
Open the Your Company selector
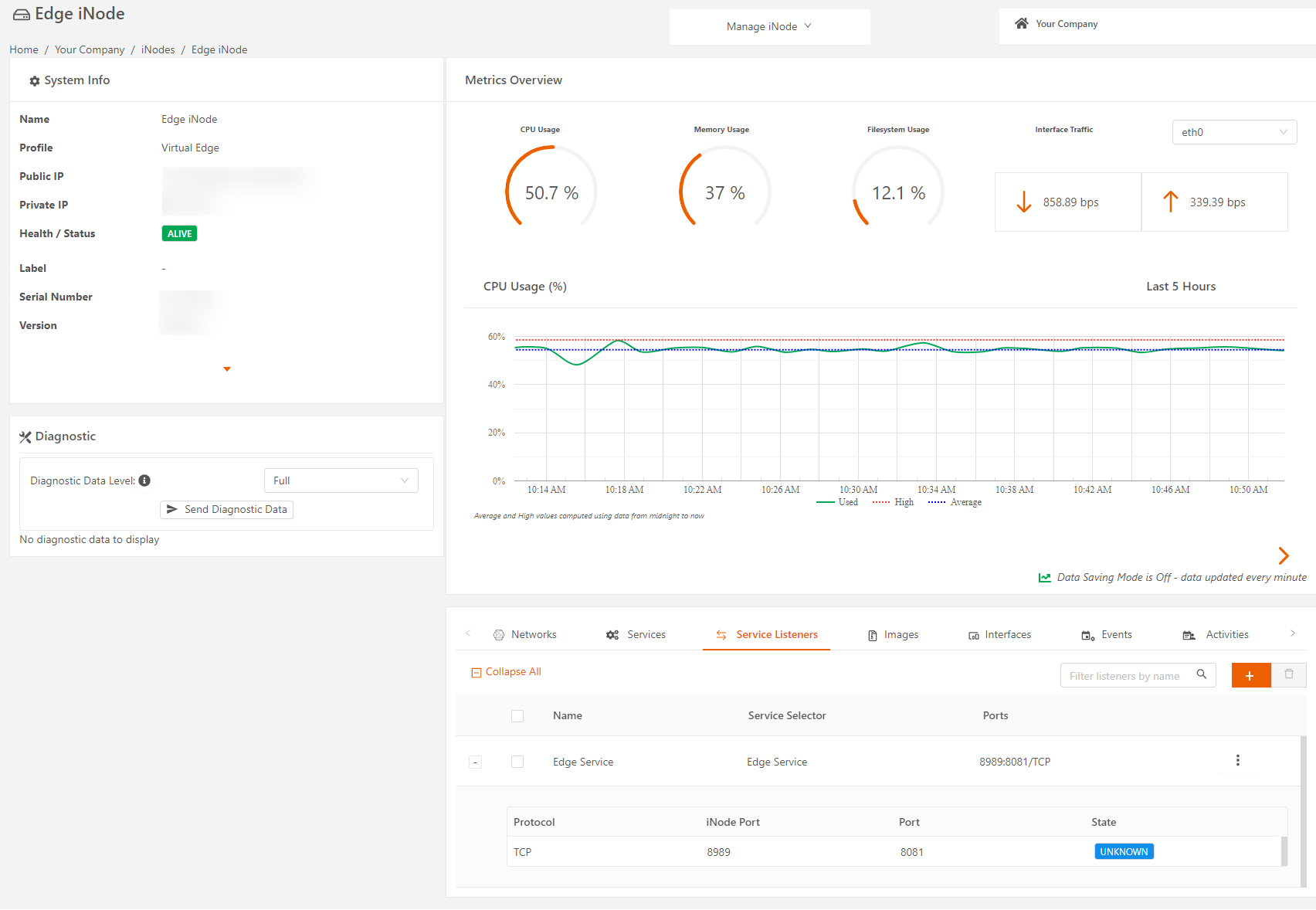(x=1157, y=26)
